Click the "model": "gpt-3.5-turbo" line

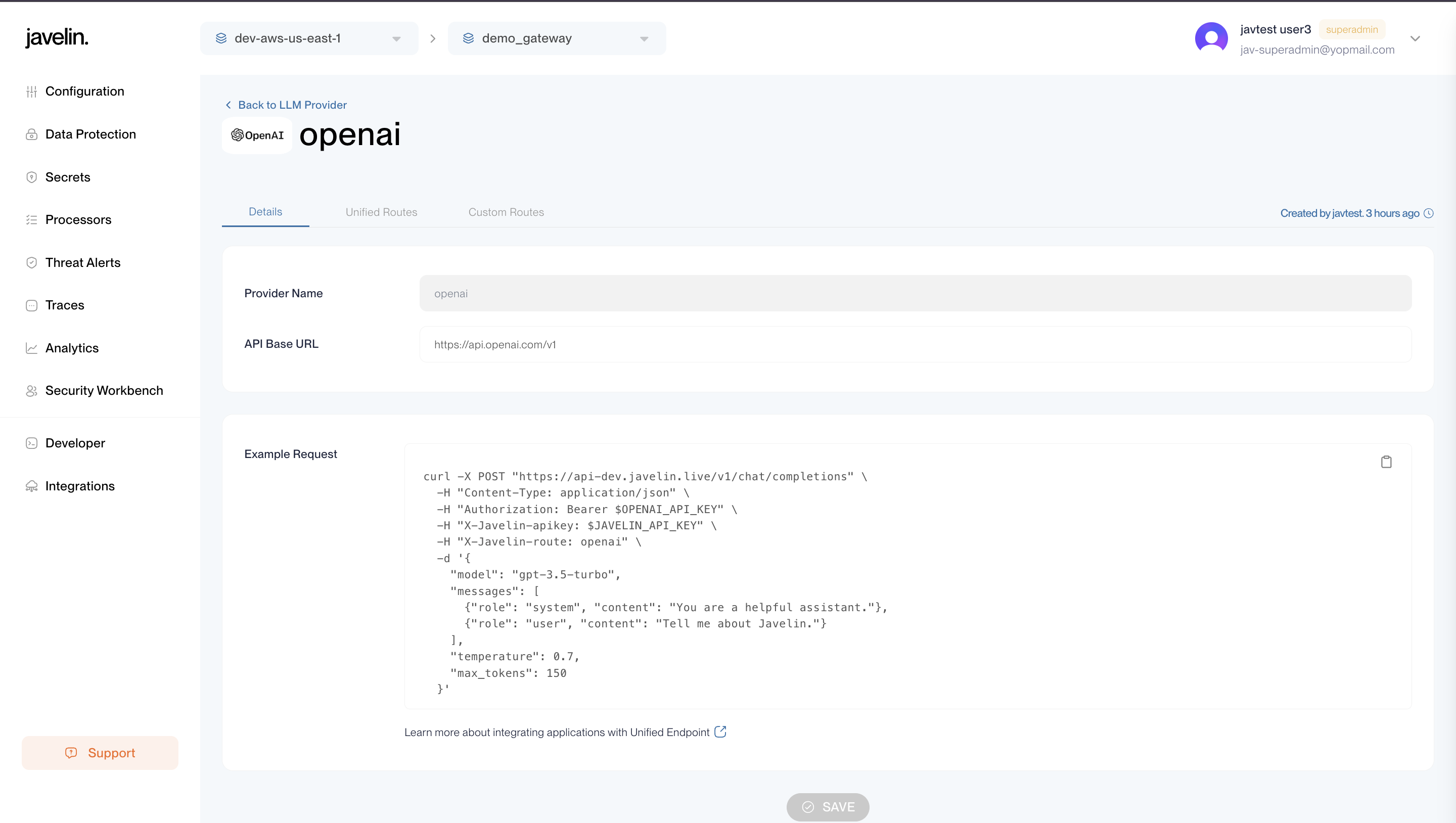coord(535,575)
